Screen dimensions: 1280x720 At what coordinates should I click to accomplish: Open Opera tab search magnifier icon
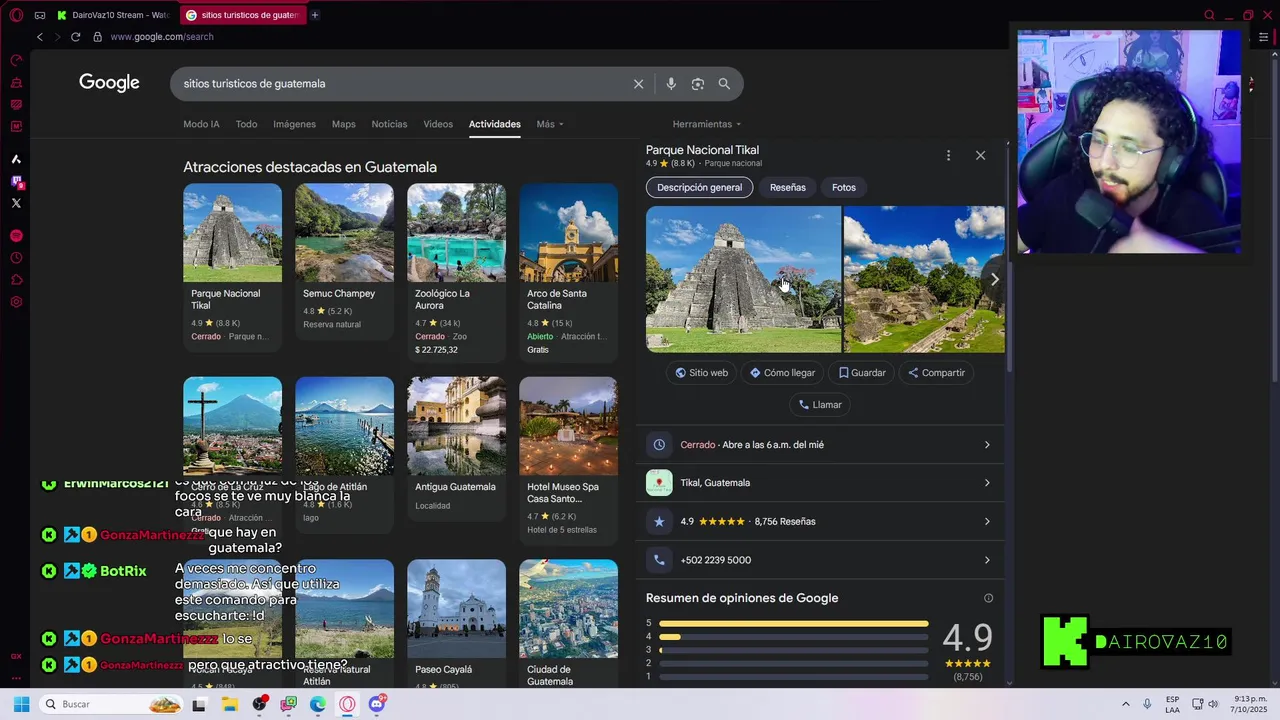coord(1209,15)
